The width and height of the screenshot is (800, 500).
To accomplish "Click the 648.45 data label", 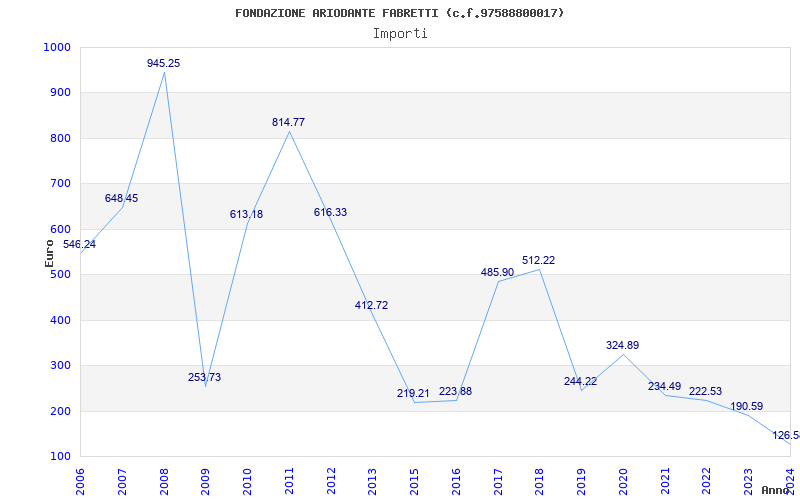I will [121, 198].
